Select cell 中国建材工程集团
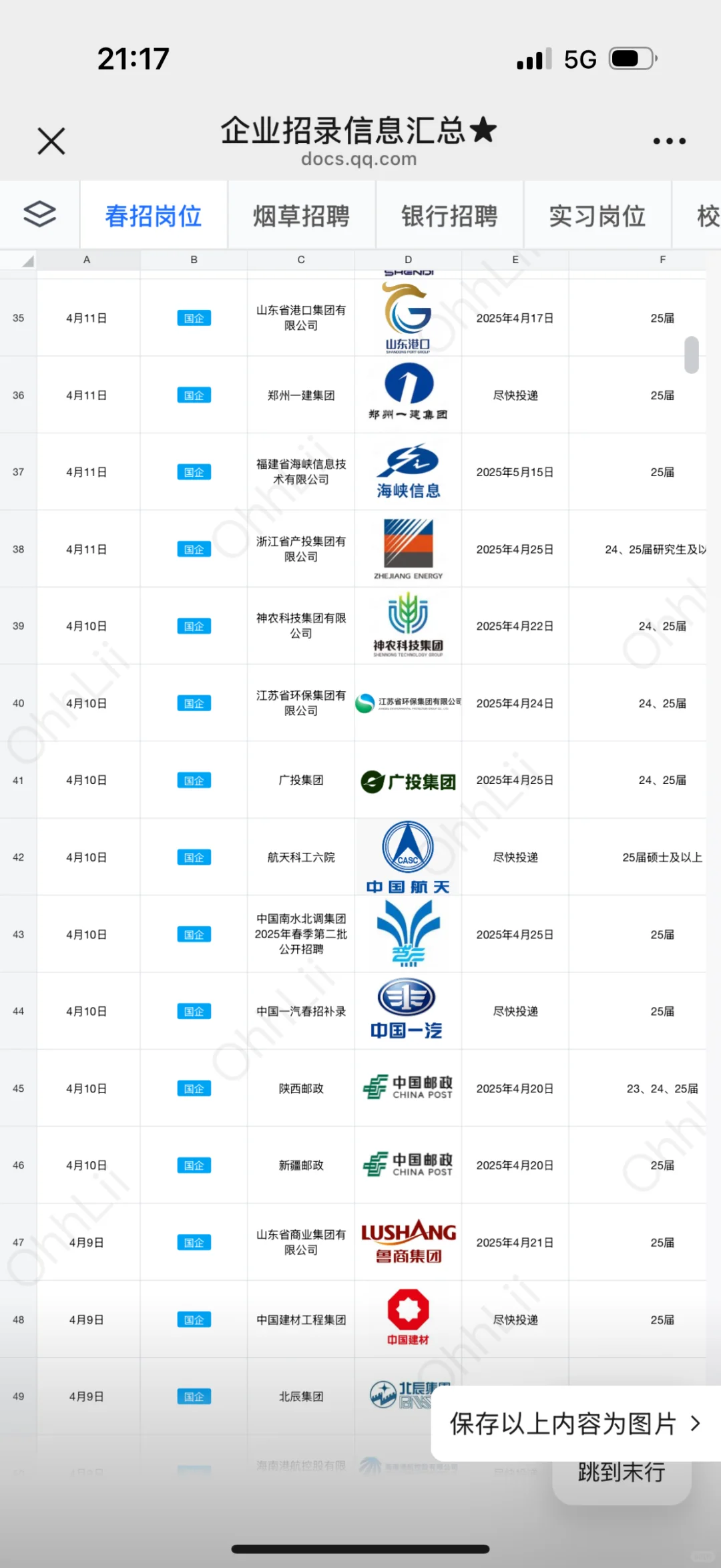 301,1320
